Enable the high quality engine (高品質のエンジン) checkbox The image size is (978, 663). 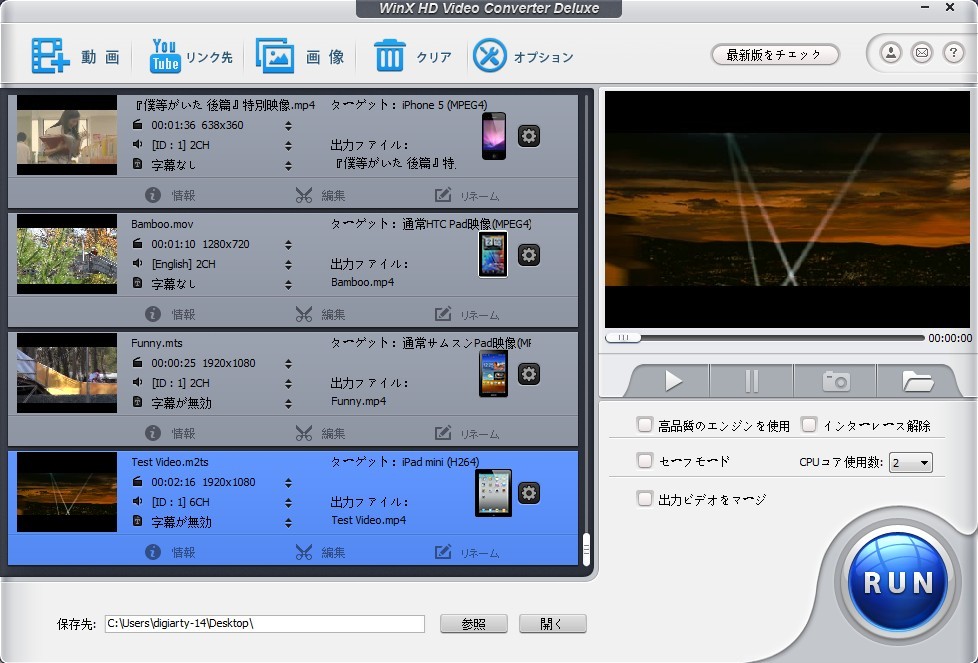pos(645,425)
